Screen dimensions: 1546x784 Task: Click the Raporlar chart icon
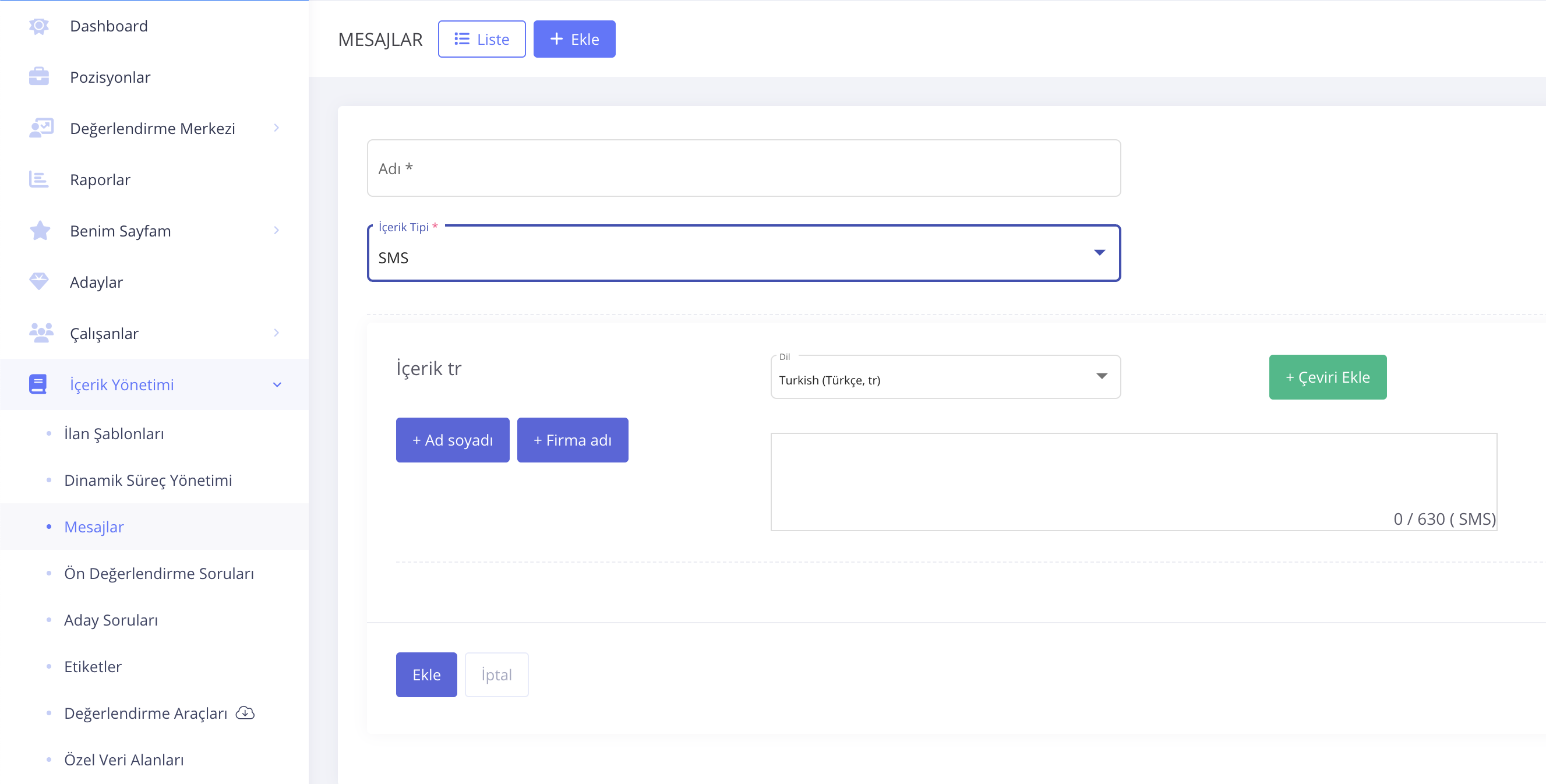pyautogui.click(x=39, y=179)
